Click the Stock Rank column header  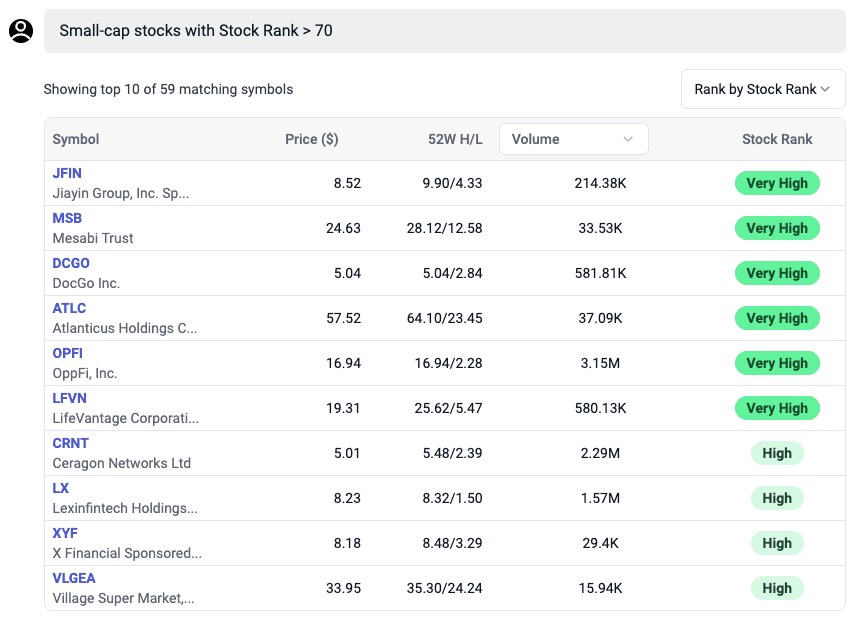(x=777, y=139)
